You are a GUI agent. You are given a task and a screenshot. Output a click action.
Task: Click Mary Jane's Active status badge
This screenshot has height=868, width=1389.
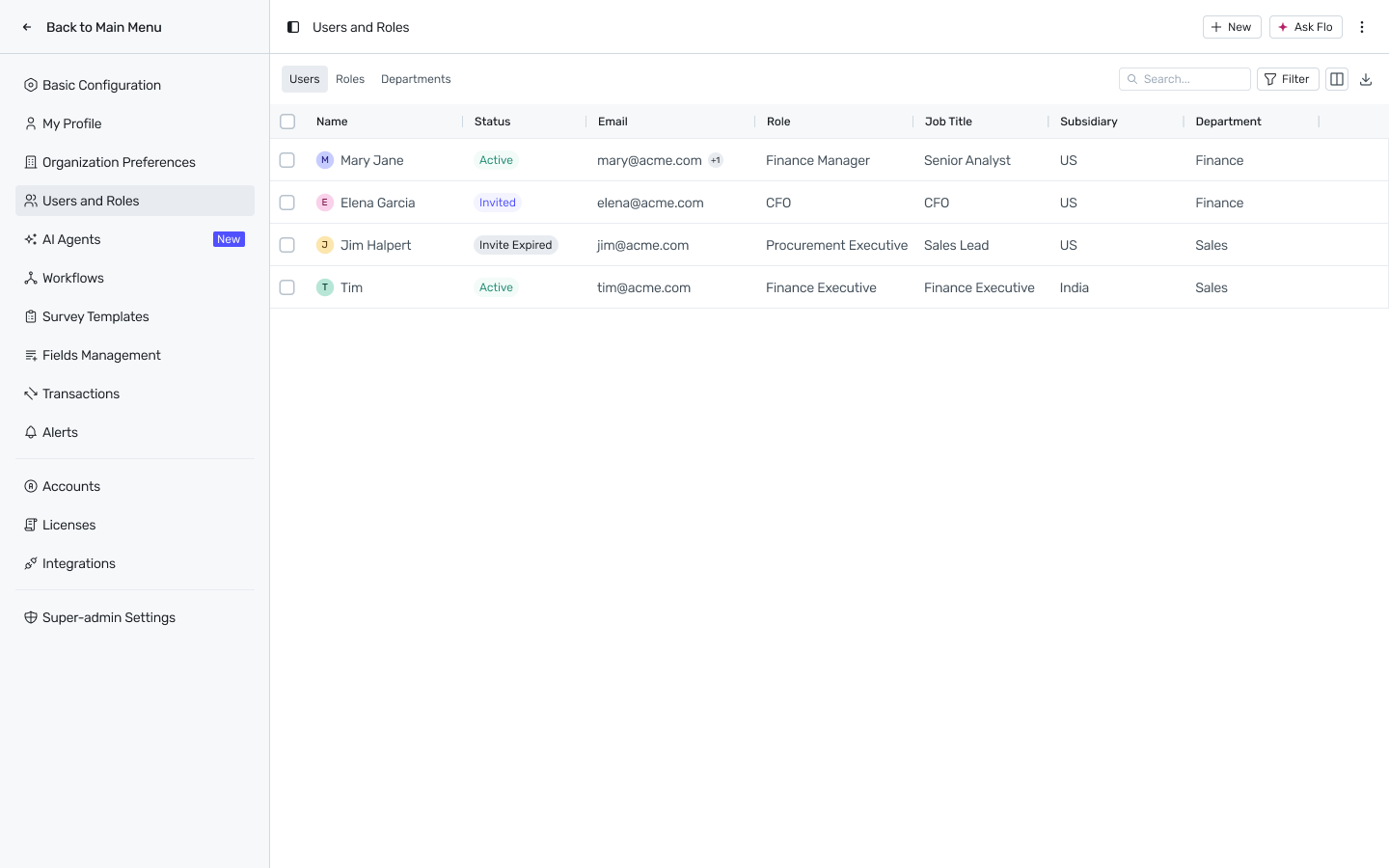pos(496,160)
